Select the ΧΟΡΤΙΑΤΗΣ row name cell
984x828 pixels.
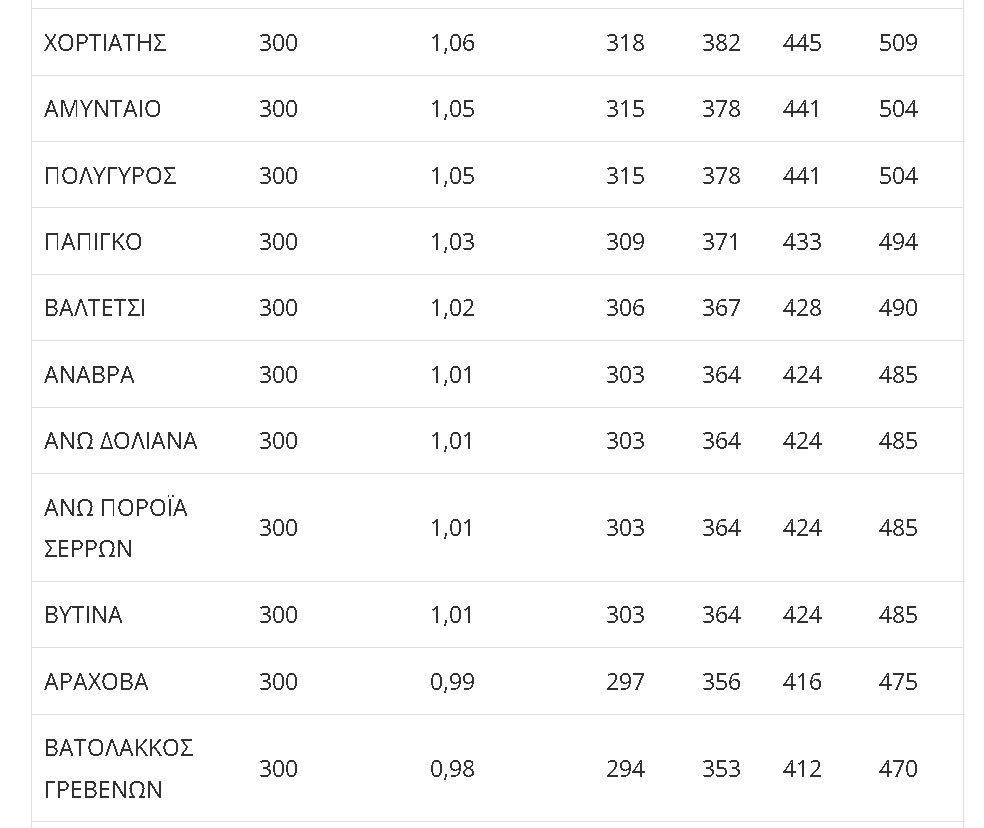coord(105,43)
